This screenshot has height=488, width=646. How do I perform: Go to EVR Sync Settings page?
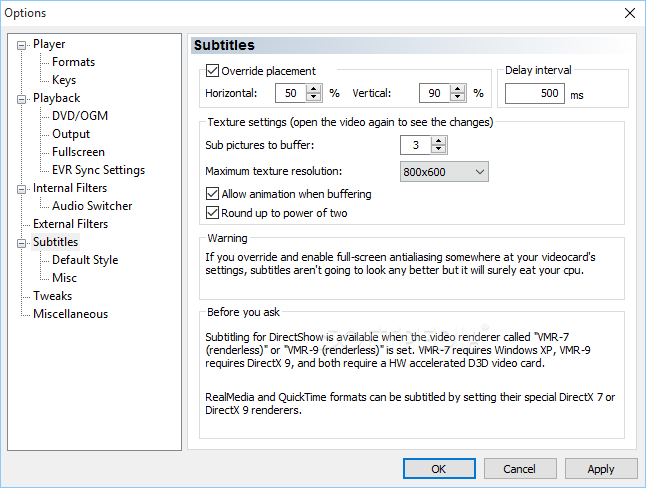pyautogui.click(x=98, y=170)
